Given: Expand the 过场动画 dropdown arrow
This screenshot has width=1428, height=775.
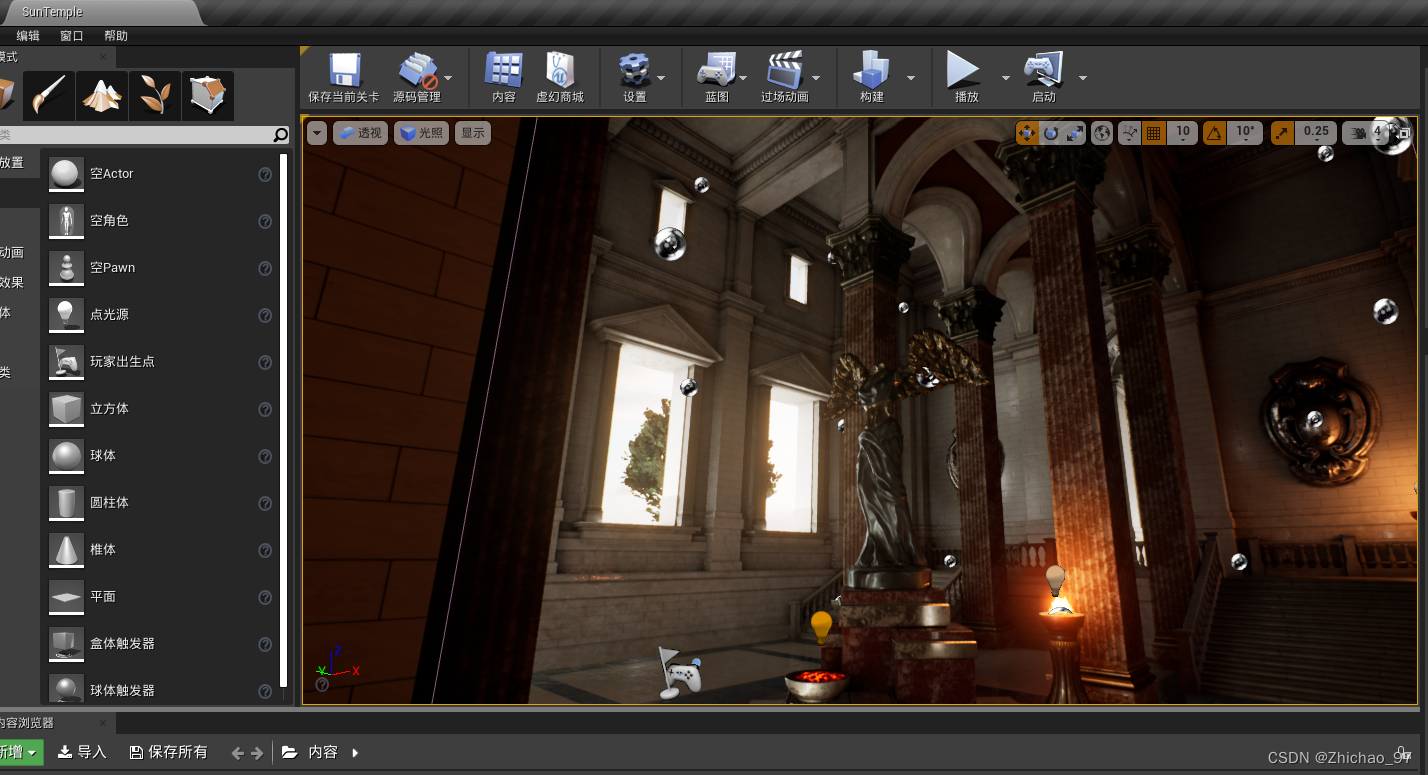Looking at the screenshot, I should [816, 78].
